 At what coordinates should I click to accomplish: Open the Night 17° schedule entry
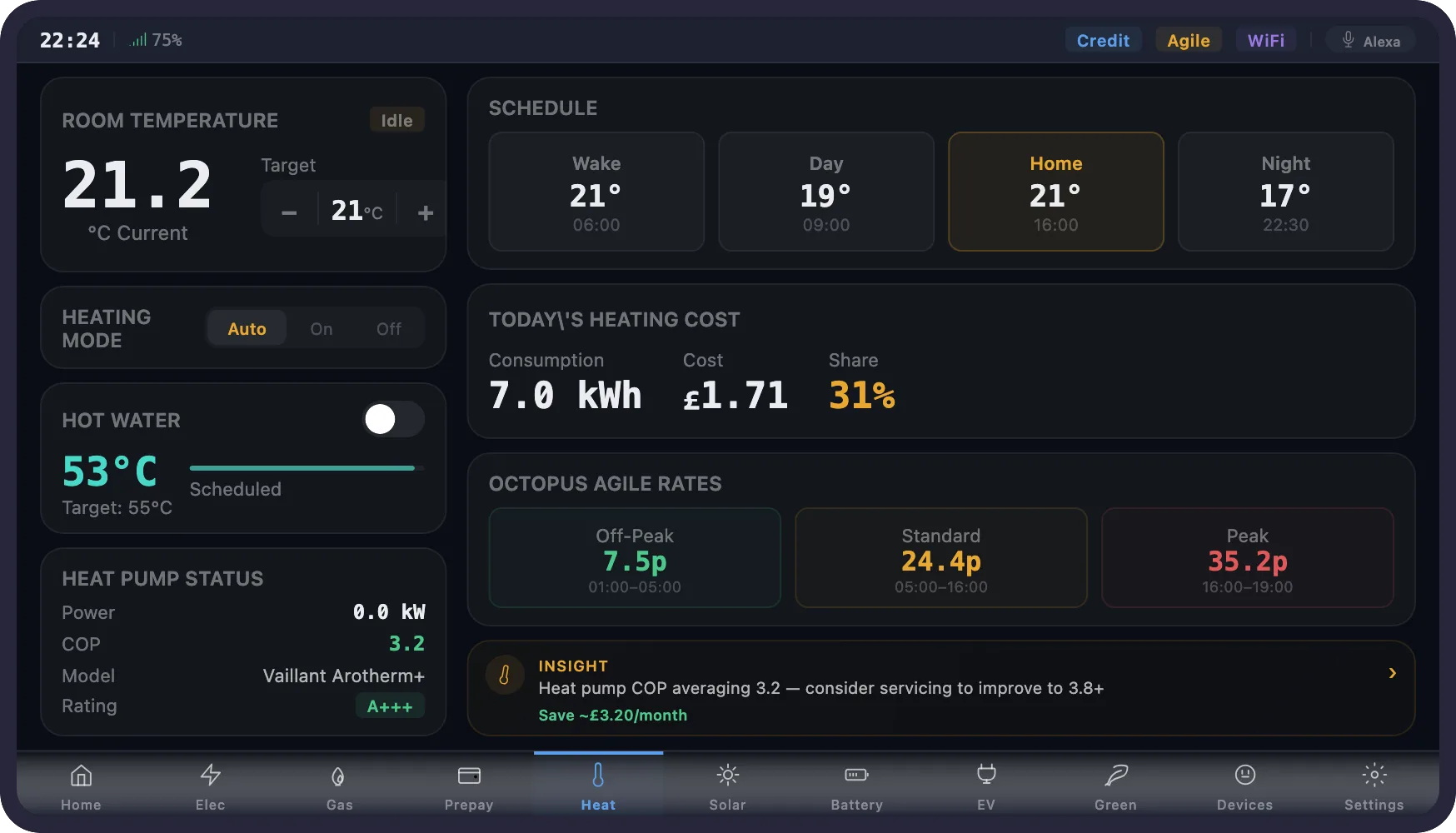point(1285,192)
